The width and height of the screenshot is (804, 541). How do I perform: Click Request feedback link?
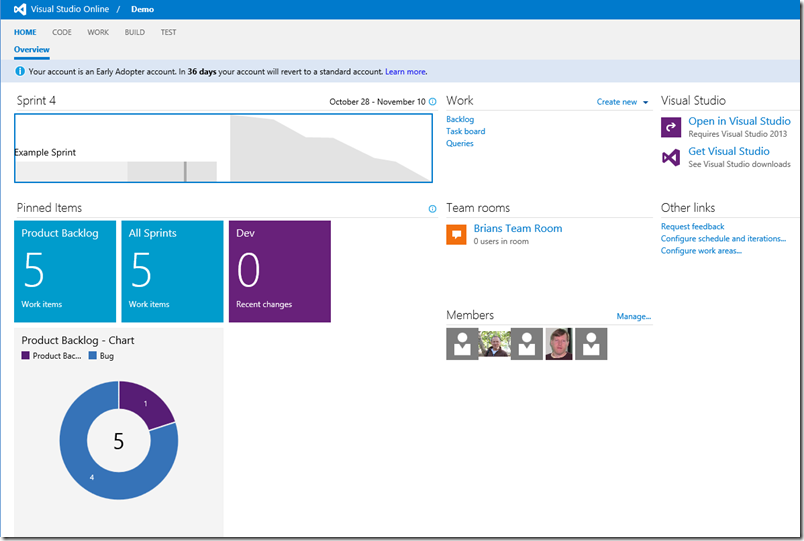tap(692, 227)
